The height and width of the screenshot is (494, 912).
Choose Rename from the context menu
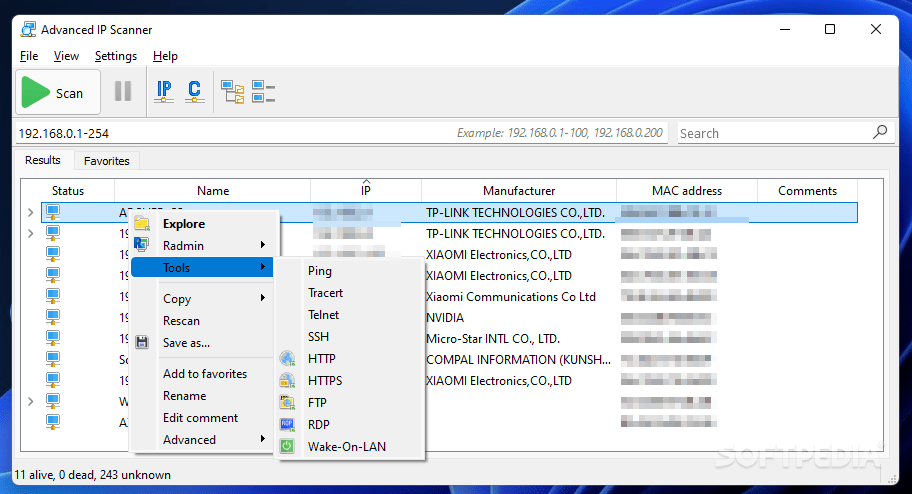pyautogui.click(x=202, y=395)
